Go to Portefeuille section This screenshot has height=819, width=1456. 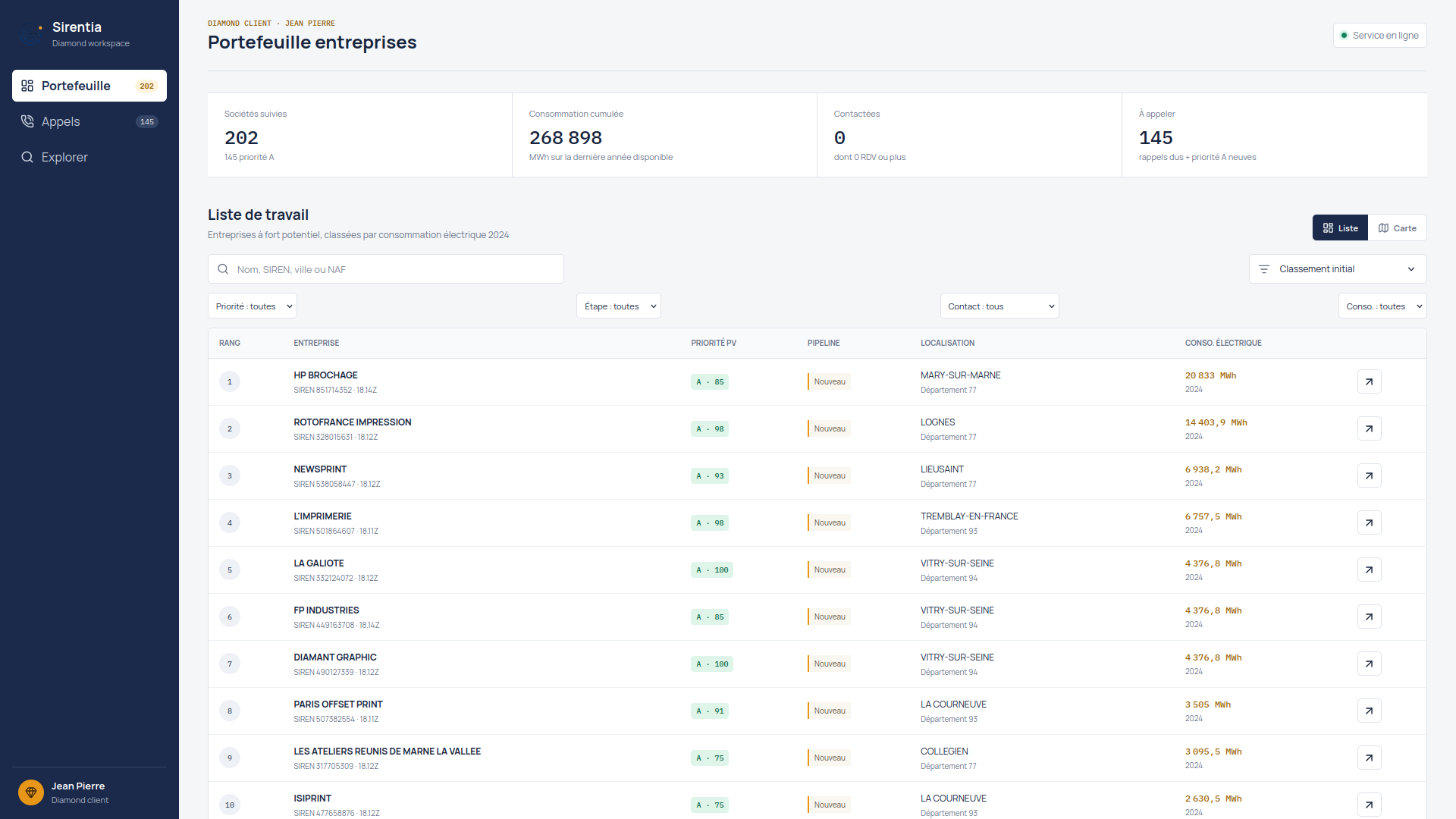(89, 86)
